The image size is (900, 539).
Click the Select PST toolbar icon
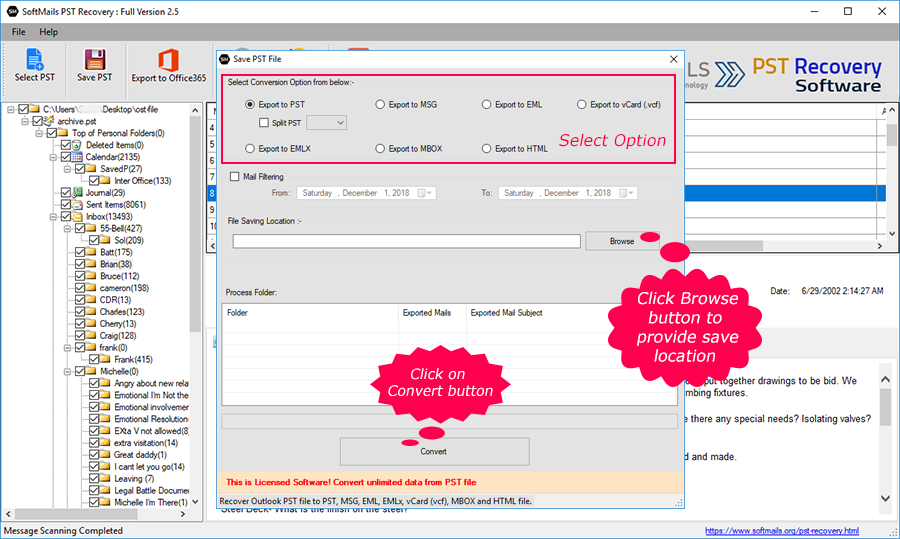(34, 60)
